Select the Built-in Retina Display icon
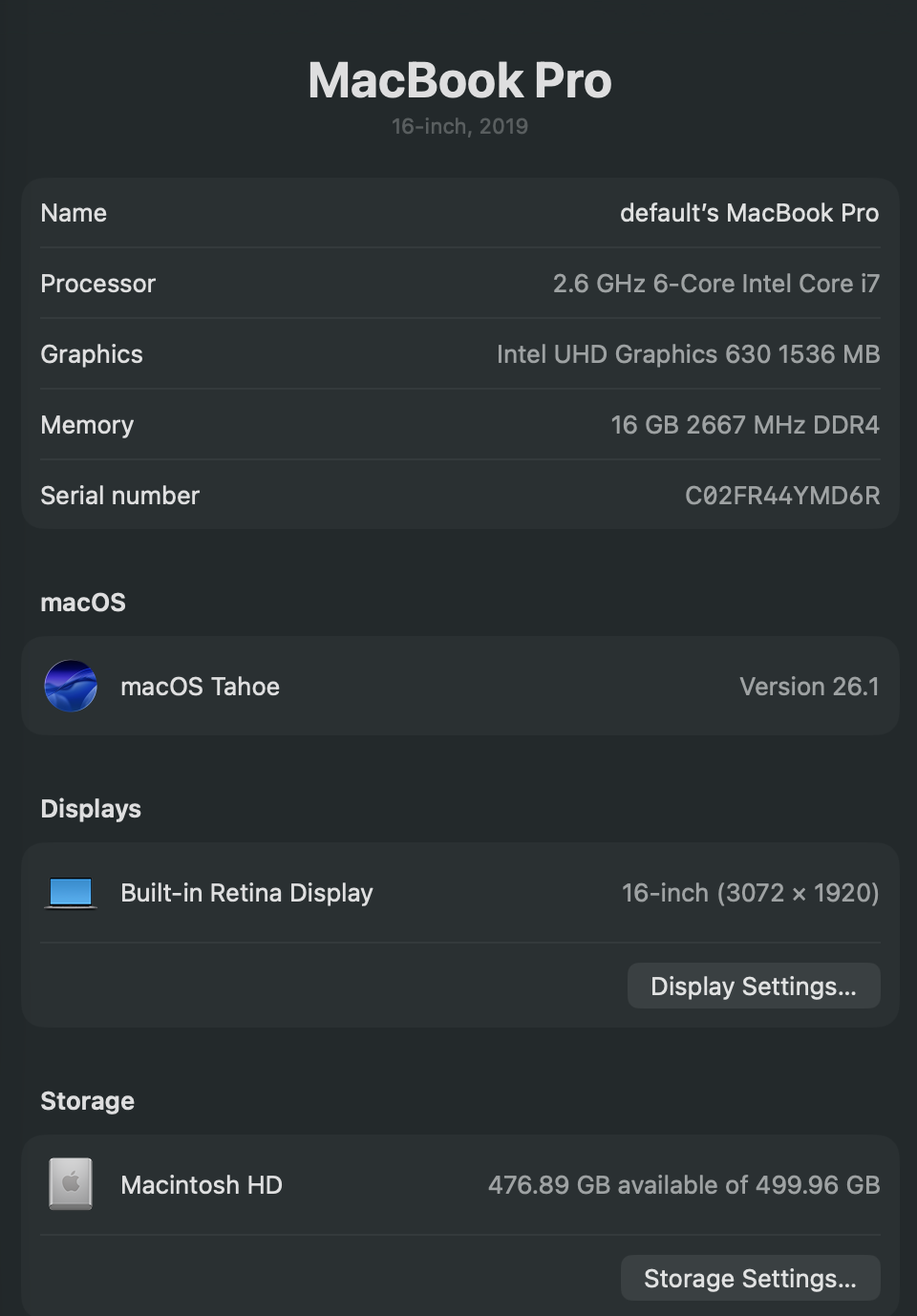The image size is (917, 1316). 71,891
